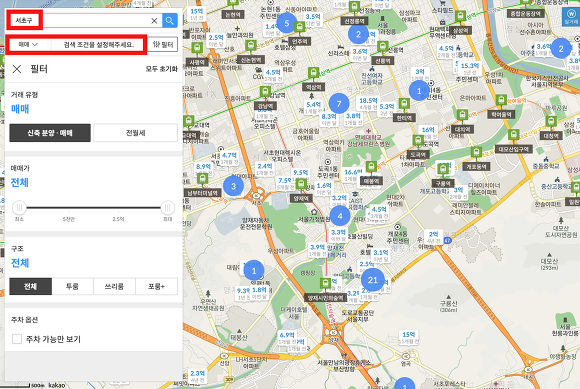Open cluster marker showing 3 listings
580x389 pixels.
coord(233,186)
